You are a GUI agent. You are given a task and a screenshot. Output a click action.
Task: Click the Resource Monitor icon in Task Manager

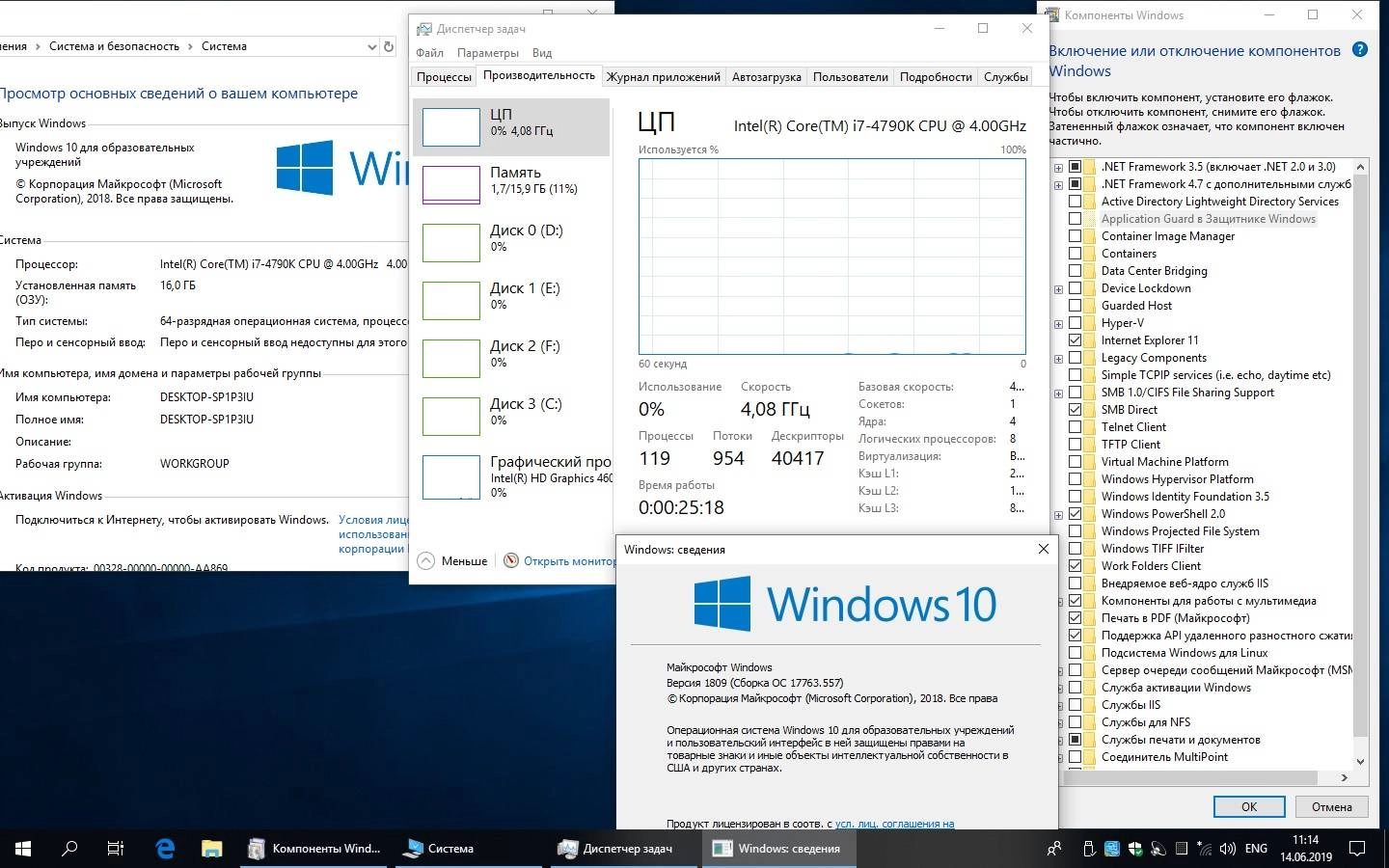(x=511, y=560)
